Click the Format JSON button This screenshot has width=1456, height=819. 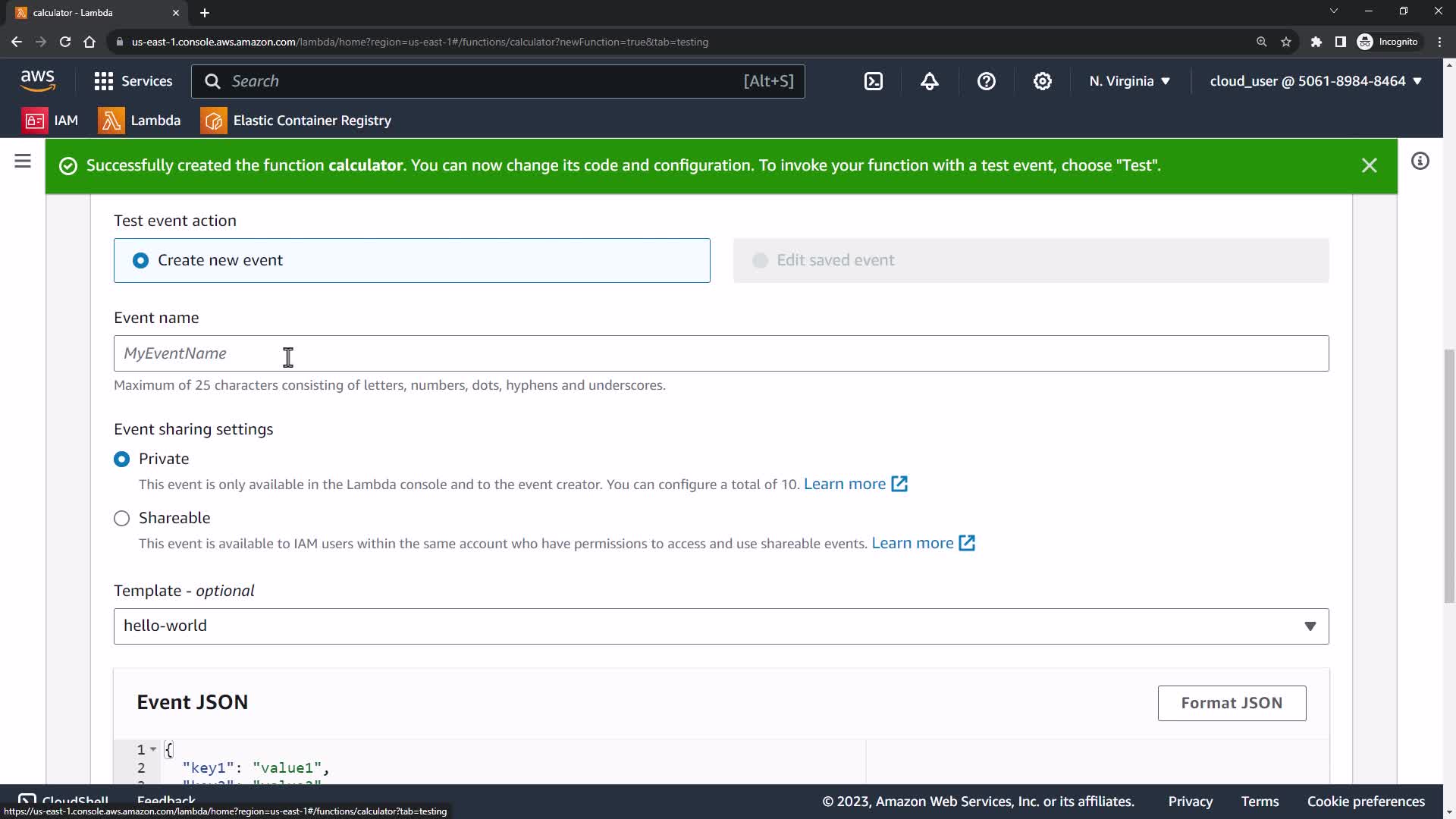[x=1231, y=703]
